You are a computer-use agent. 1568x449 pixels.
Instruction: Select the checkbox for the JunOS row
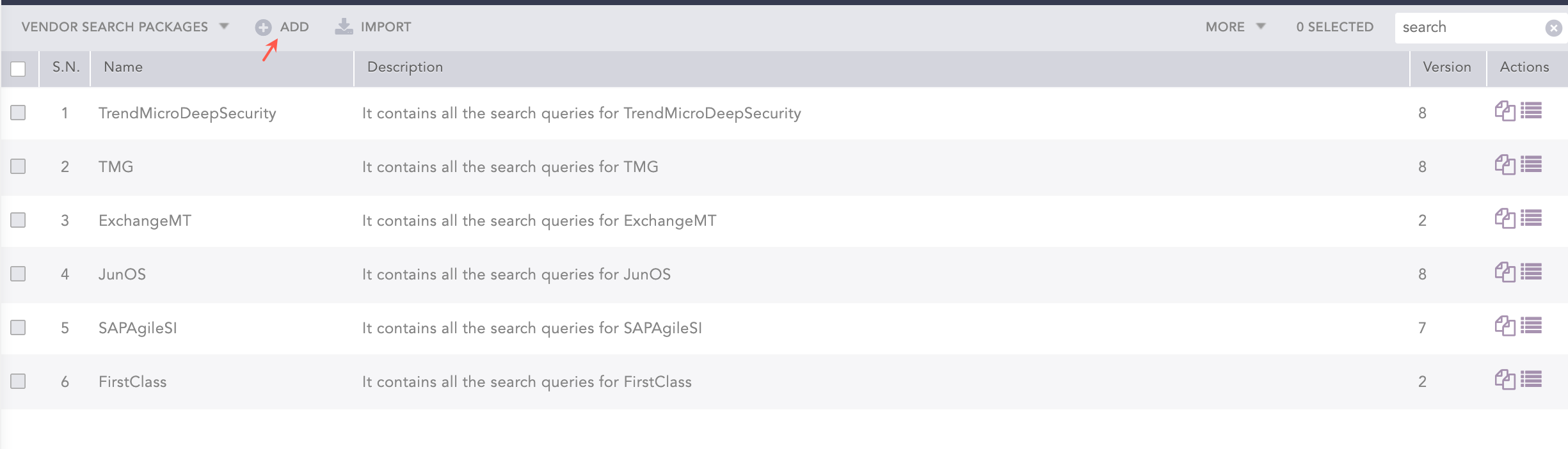tap(18, 274)
